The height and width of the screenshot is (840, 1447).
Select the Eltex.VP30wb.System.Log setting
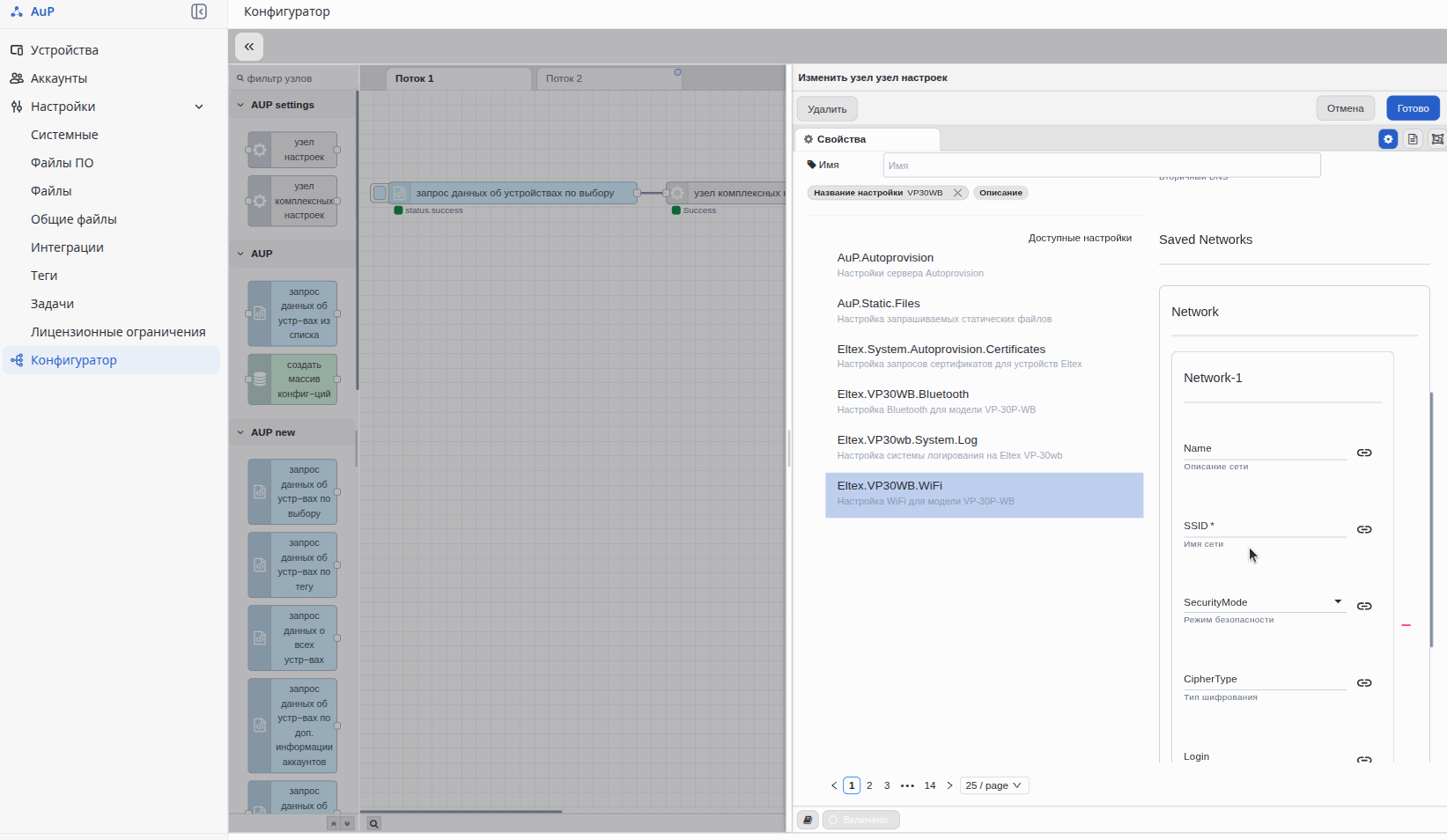(984, 447)
